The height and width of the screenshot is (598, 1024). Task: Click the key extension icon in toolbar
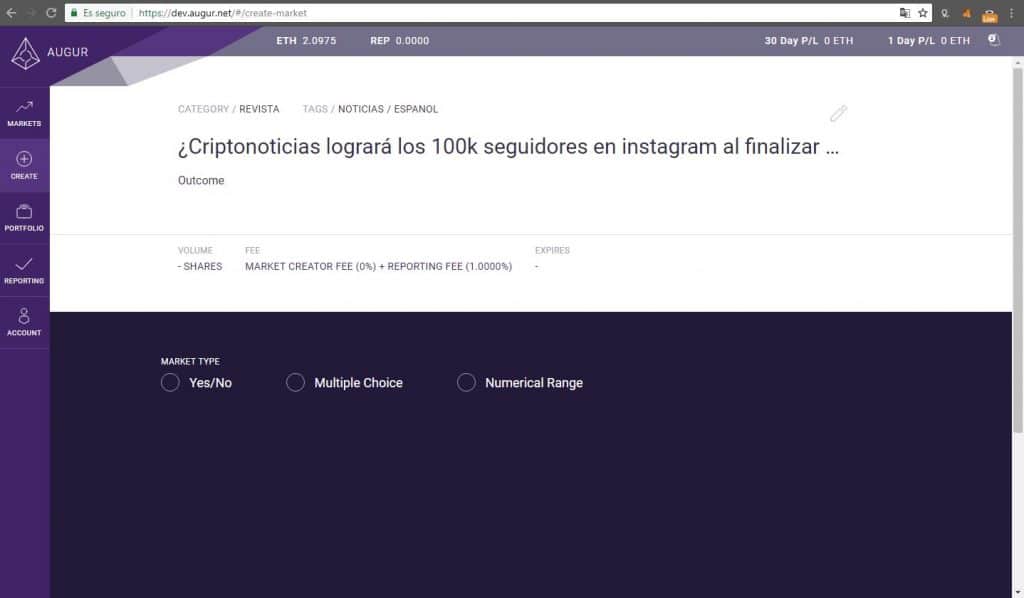(945, 13)
